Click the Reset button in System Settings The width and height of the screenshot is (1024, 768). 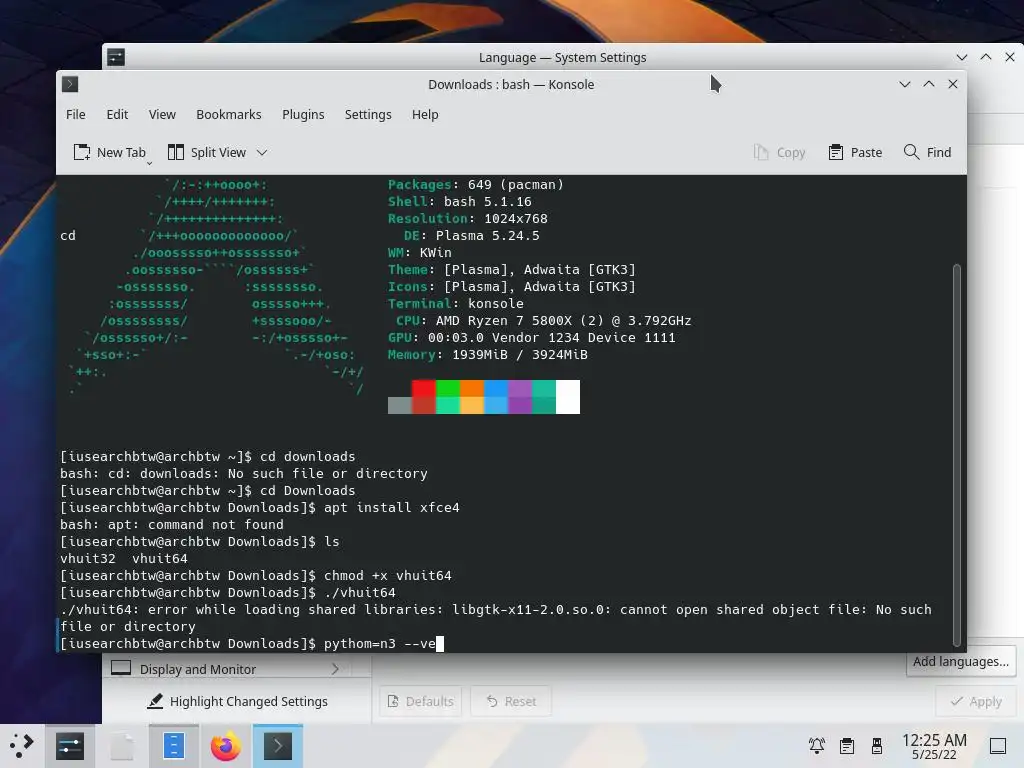point(511,701)
